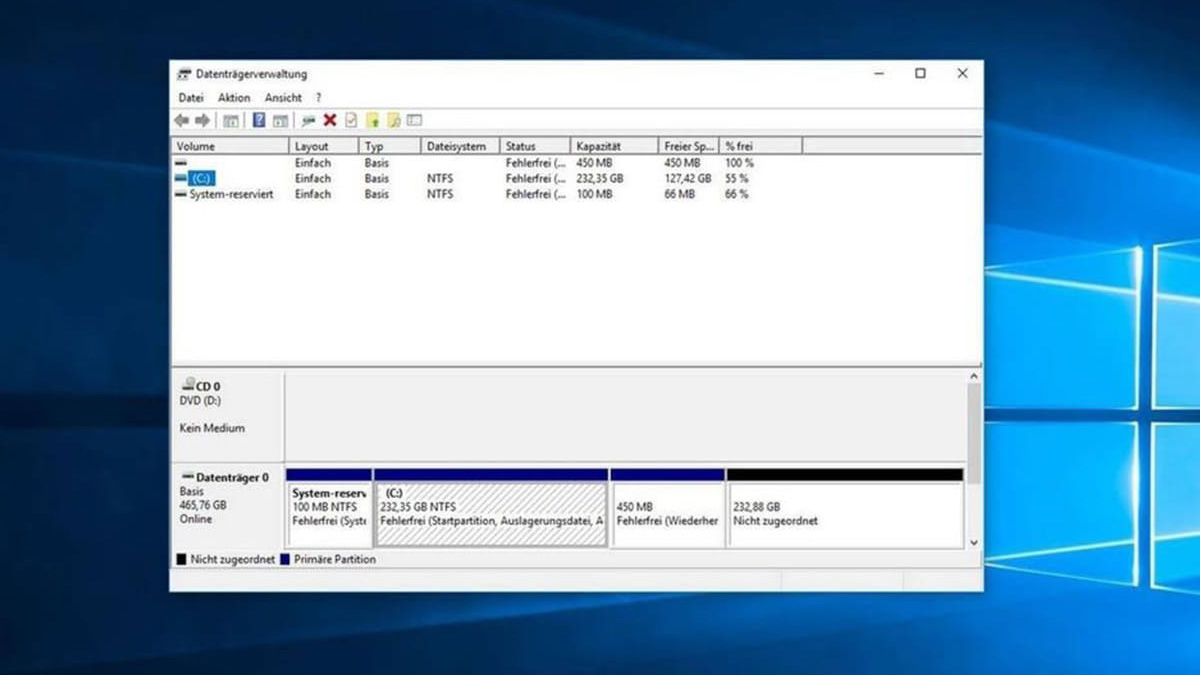Sort by the Volume column header
Screen dimensions: 1200x675
click(x=230, y=146)
